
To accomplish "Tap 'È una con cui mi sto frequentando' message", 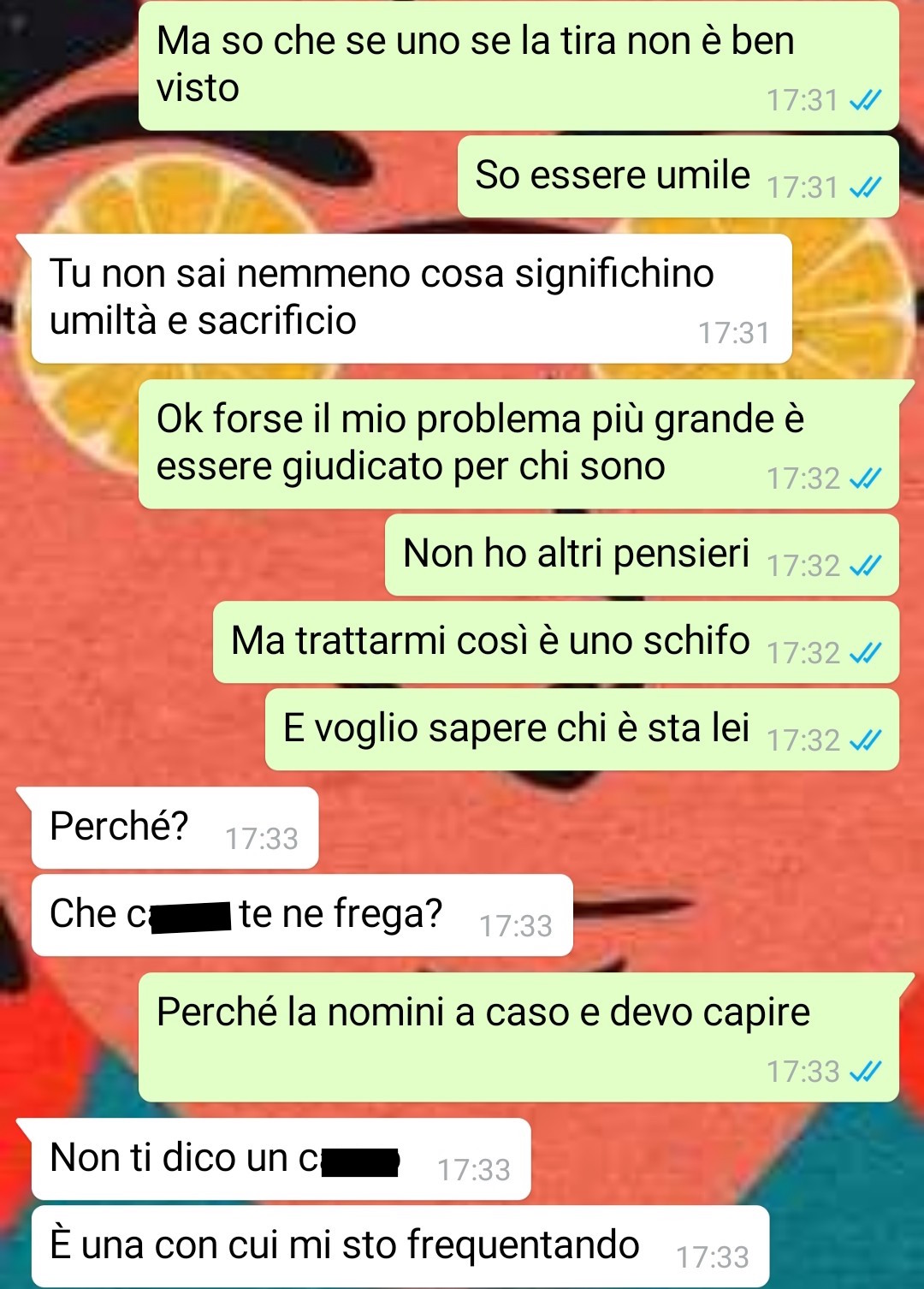I will [400, 1246].
